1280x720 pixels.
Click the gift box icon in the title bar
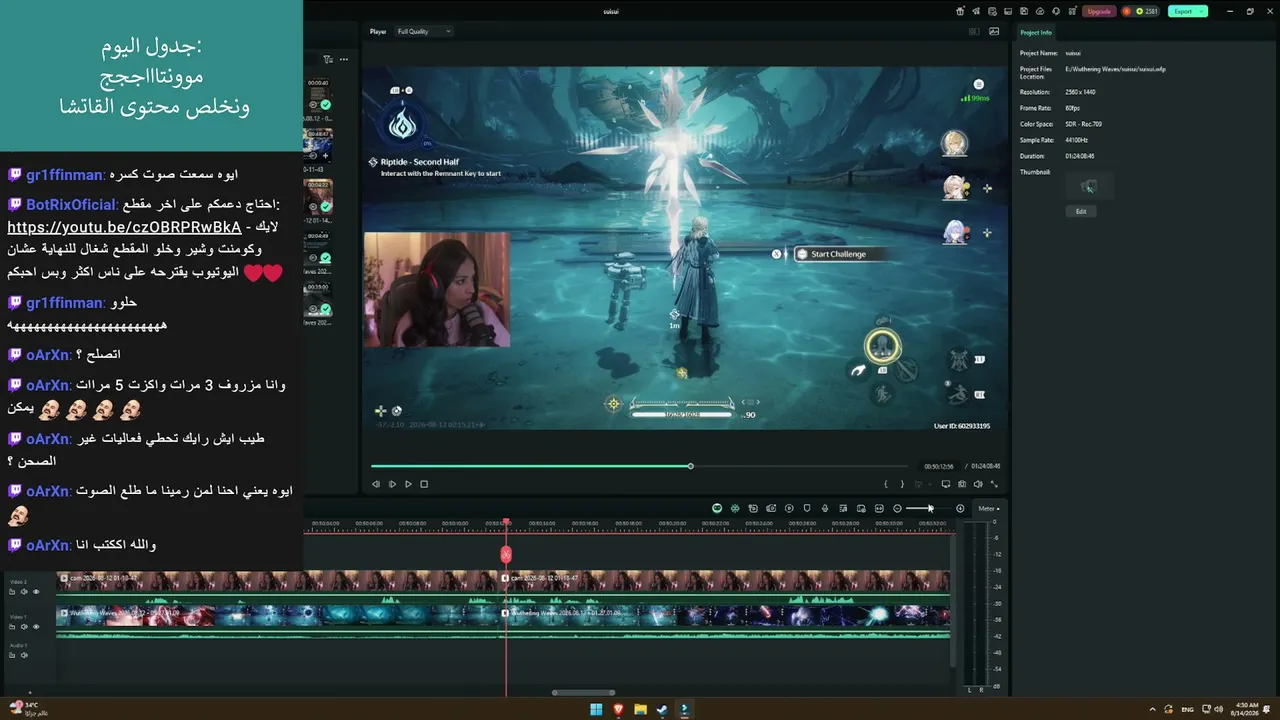[961, 11]
